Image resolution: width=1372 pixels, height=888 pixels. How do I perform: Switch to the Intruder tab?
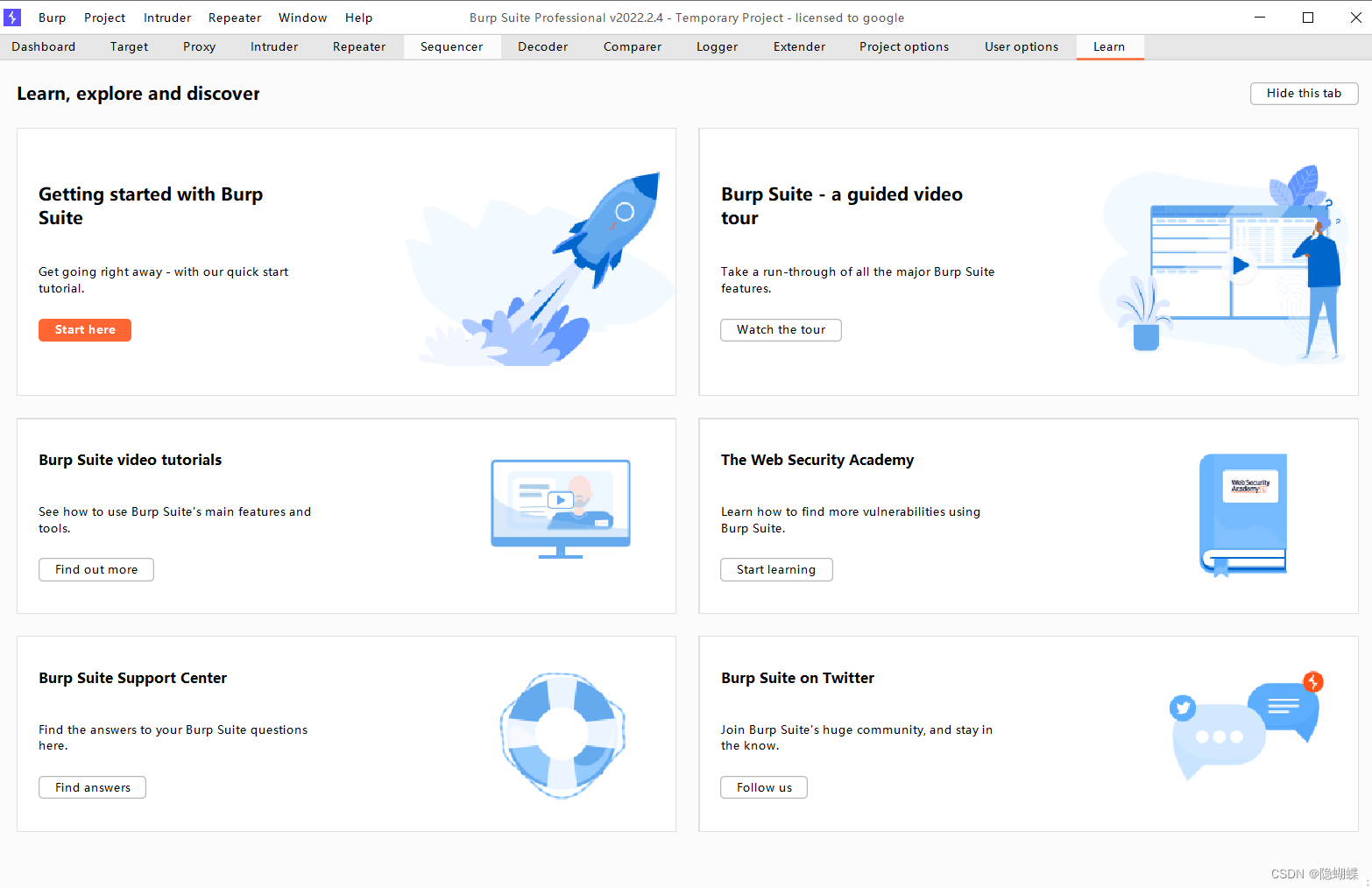[274, 47]
